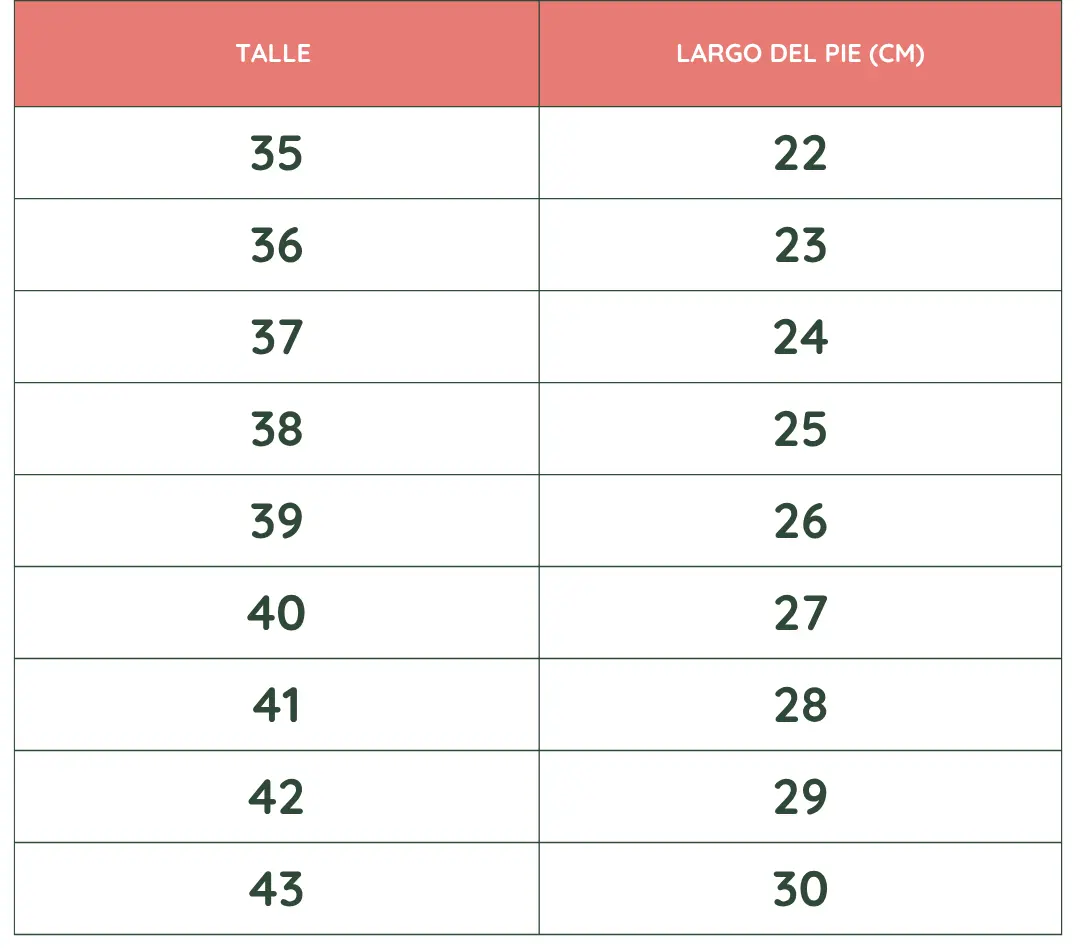Select size 37 cell
Screen dimensions: 1080x950
tap(276, 337)
